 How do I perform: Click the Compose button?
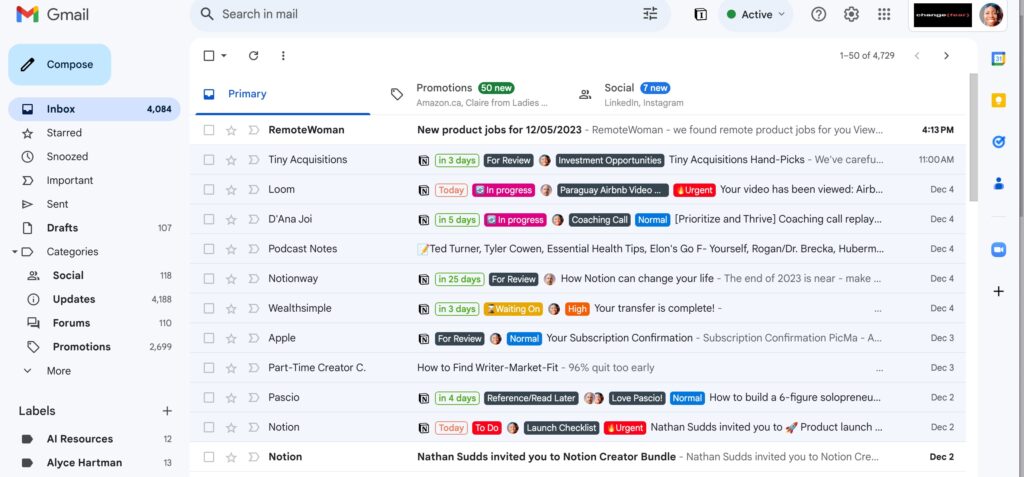click(x=60, y=65)
